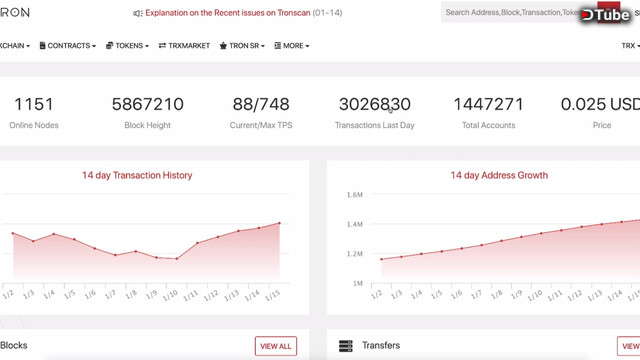Click the 1/2 data point on transaction chart
This screenshot has height=360, width=640.
click(x=13, y=233)
